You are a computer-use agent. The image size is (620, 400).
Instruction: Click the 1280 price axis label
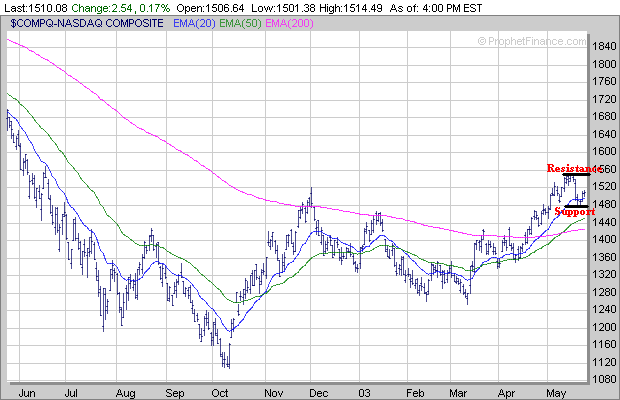604,292
